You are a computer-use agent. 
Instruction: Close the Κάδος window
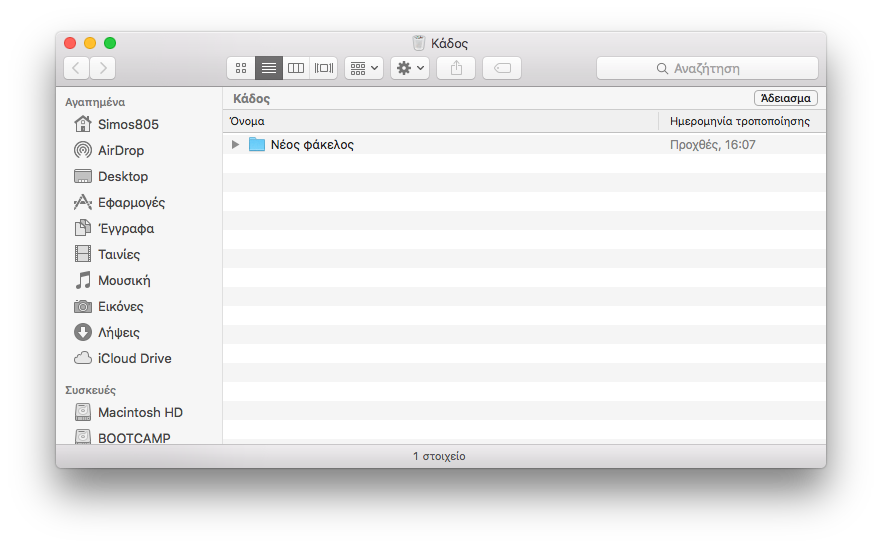pos(70,43)
